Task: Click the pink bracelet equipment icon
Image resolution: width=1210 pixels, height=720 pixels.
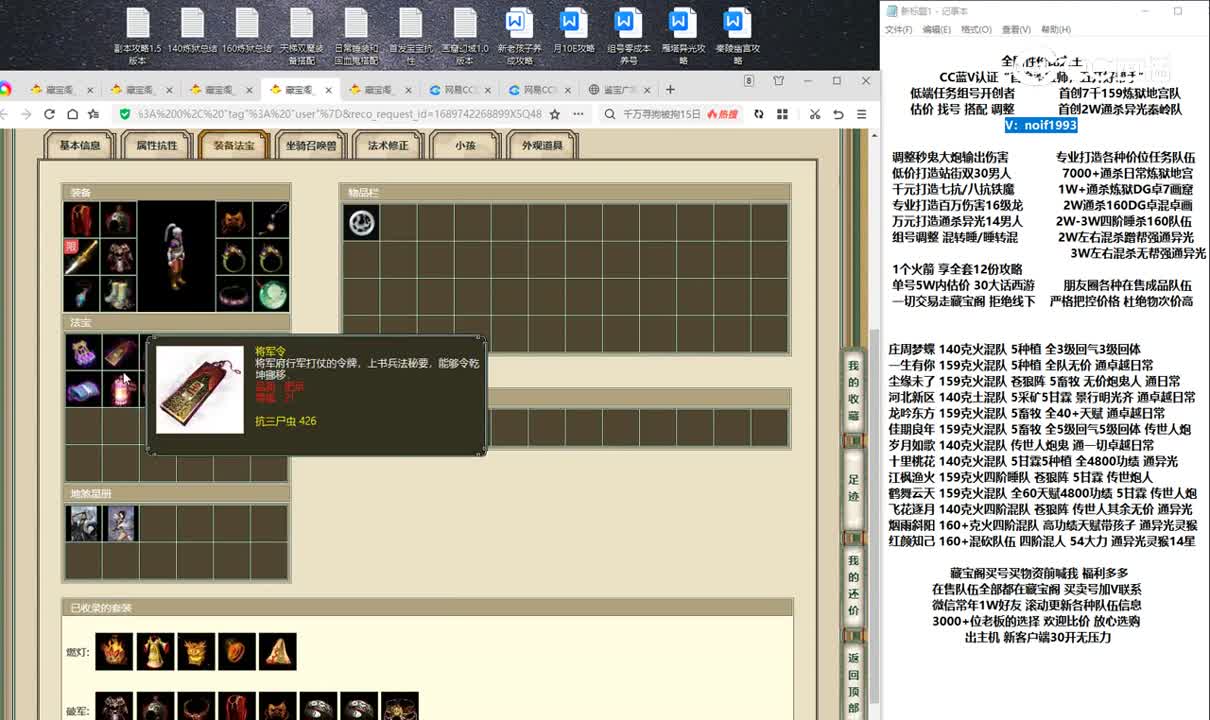Action: point(234,293)
